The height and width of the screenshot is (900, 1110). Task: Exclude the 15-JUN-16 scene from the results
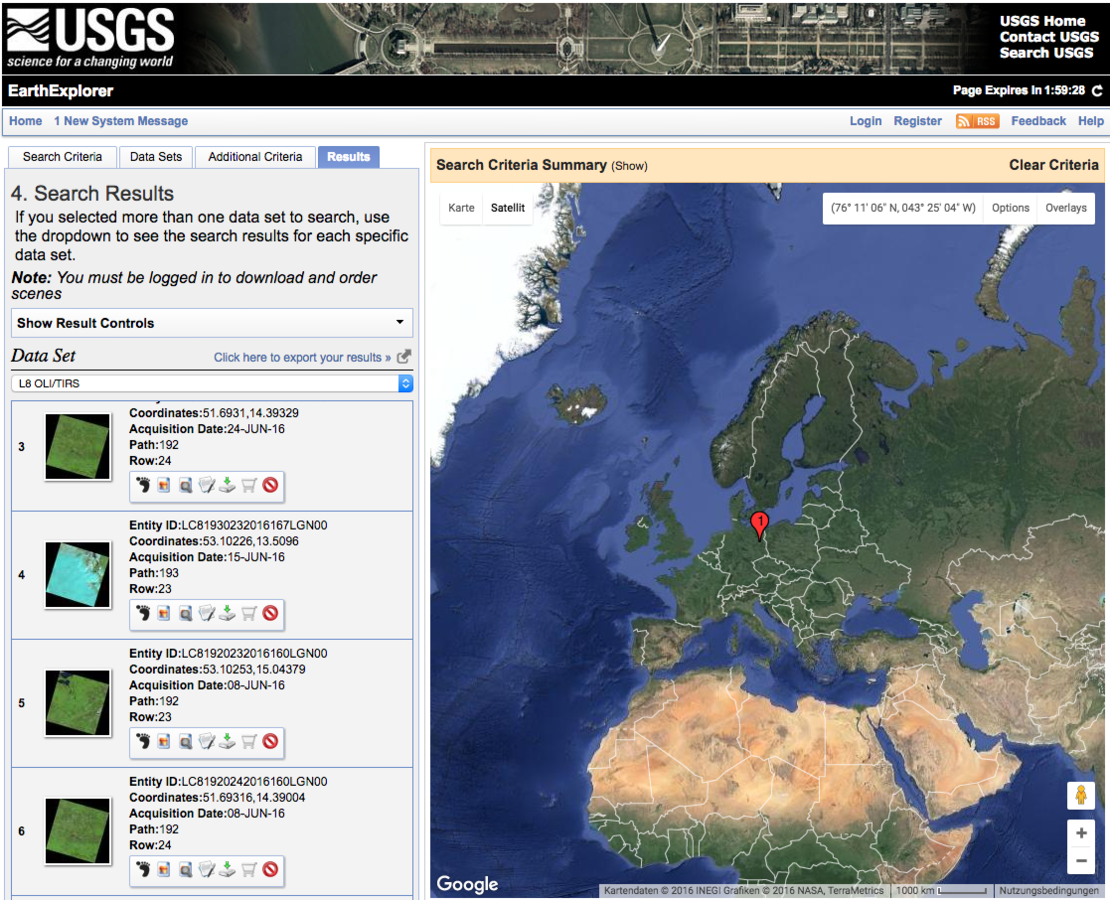[270, 613]
